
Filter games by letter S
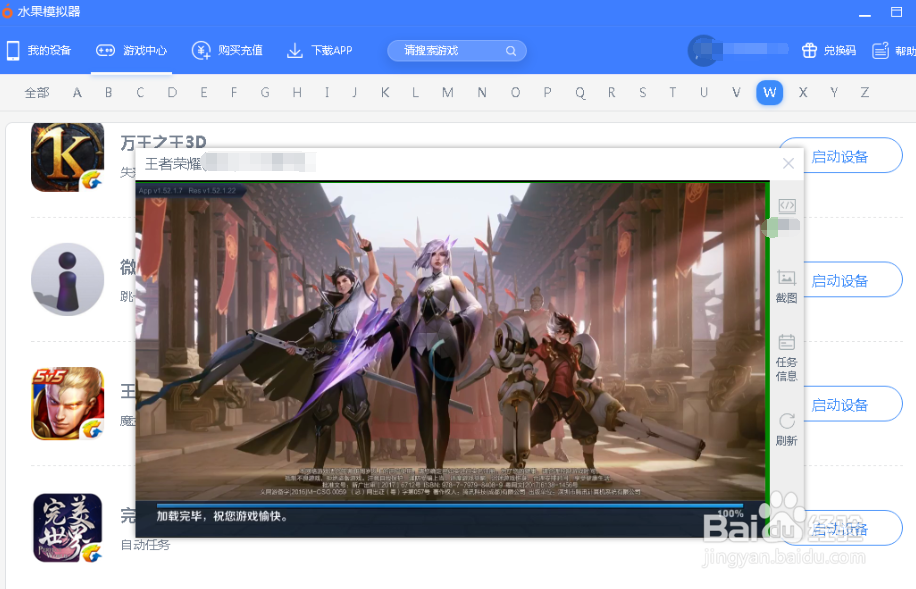tap(643, 92)
